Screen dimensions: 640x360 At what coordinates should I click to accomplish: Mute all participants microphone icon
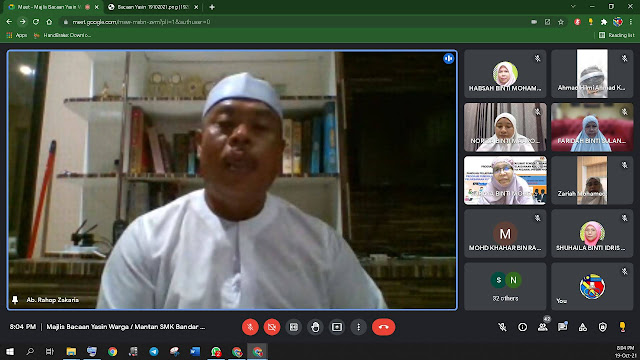pos(502,327)
